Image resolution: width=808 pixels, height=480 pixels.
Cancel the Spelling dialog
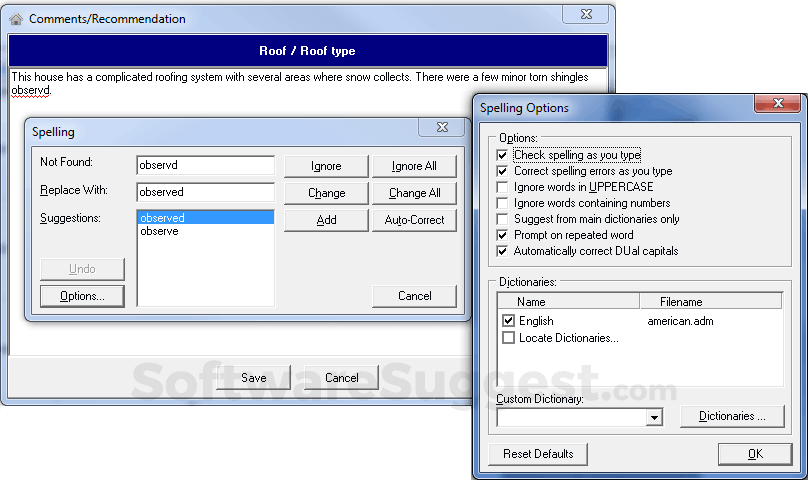pyautogui.click(x=414, y=296)
